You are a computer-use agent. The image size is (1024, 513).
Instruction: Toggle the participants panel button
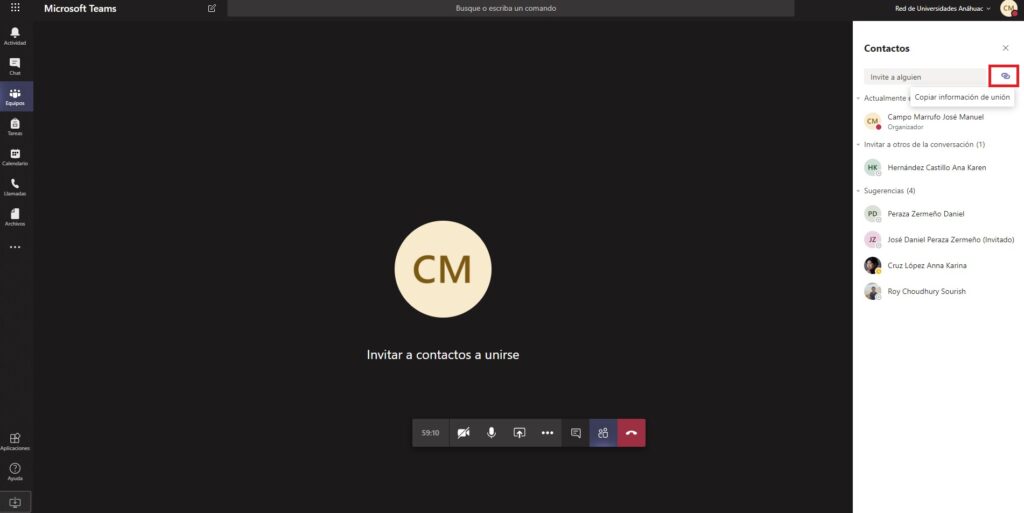(x=603, y=433)
